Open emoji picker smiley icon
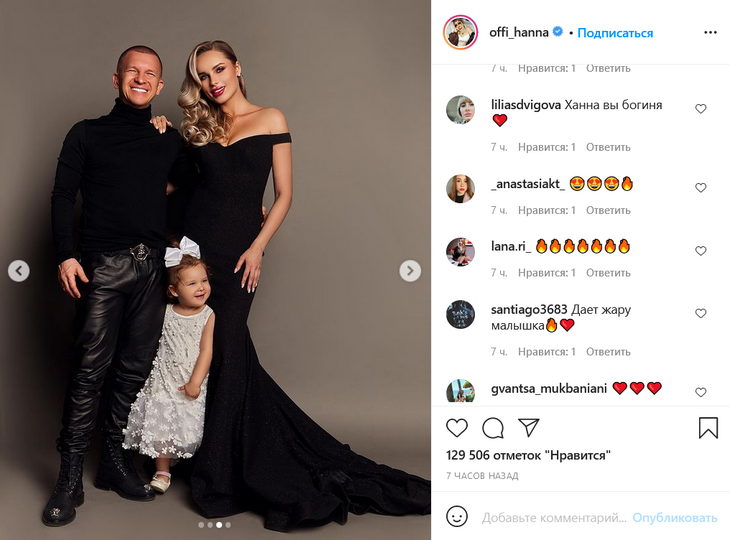This screenshot has width=730, height=540. tap(457, 516)
